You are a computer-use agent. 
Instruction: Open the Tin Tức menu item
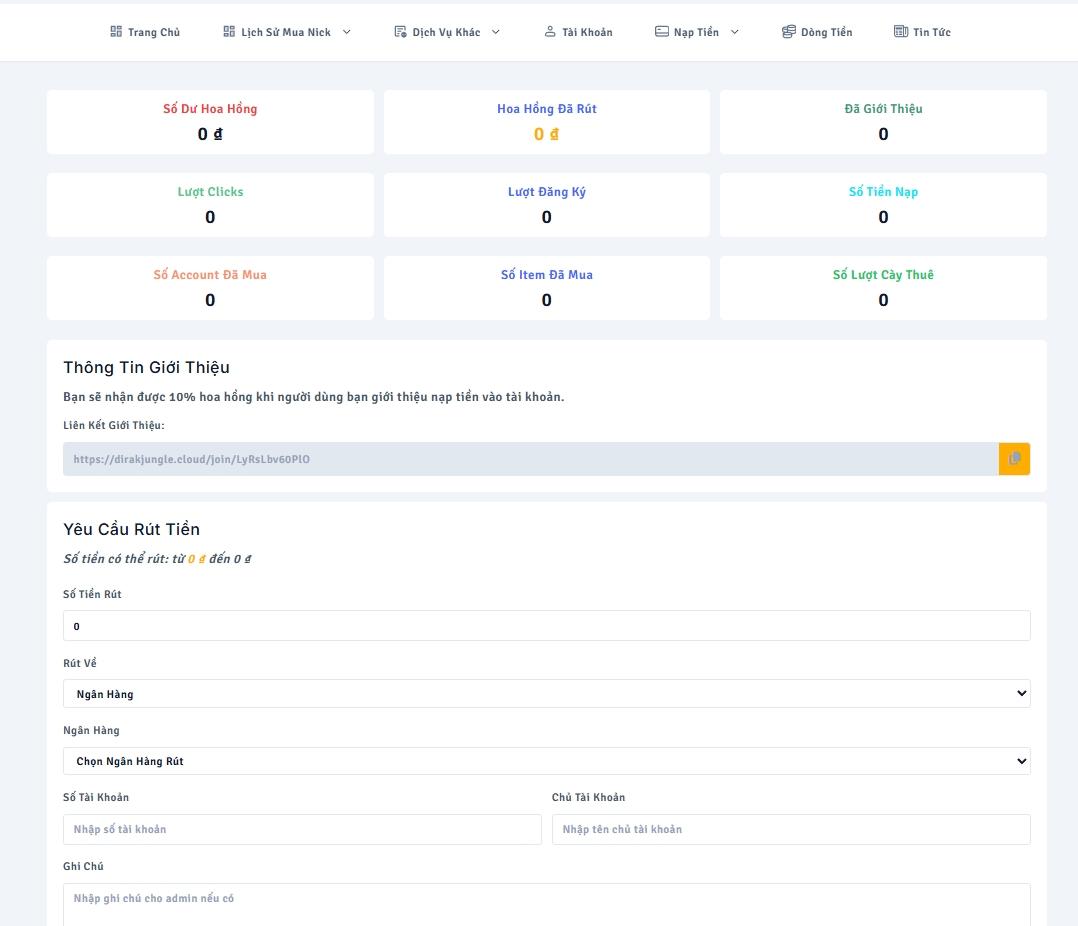coord(931,32)
